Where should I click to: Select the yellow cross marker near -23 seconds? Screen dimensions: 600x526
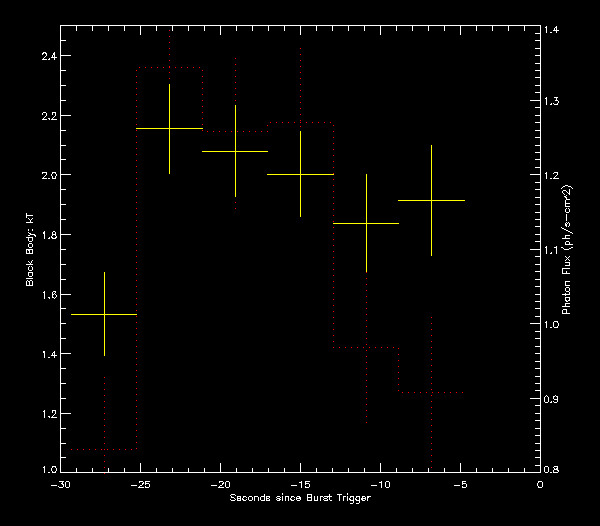point(169,129)
